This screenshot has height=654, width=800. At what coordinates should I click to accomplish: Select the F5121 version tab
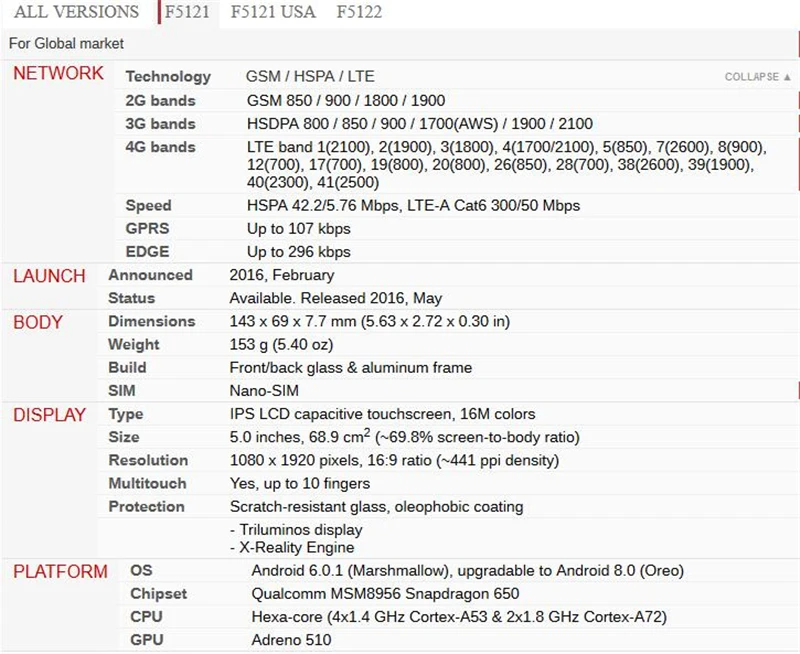pyautogui.click(x=187, y=11)
